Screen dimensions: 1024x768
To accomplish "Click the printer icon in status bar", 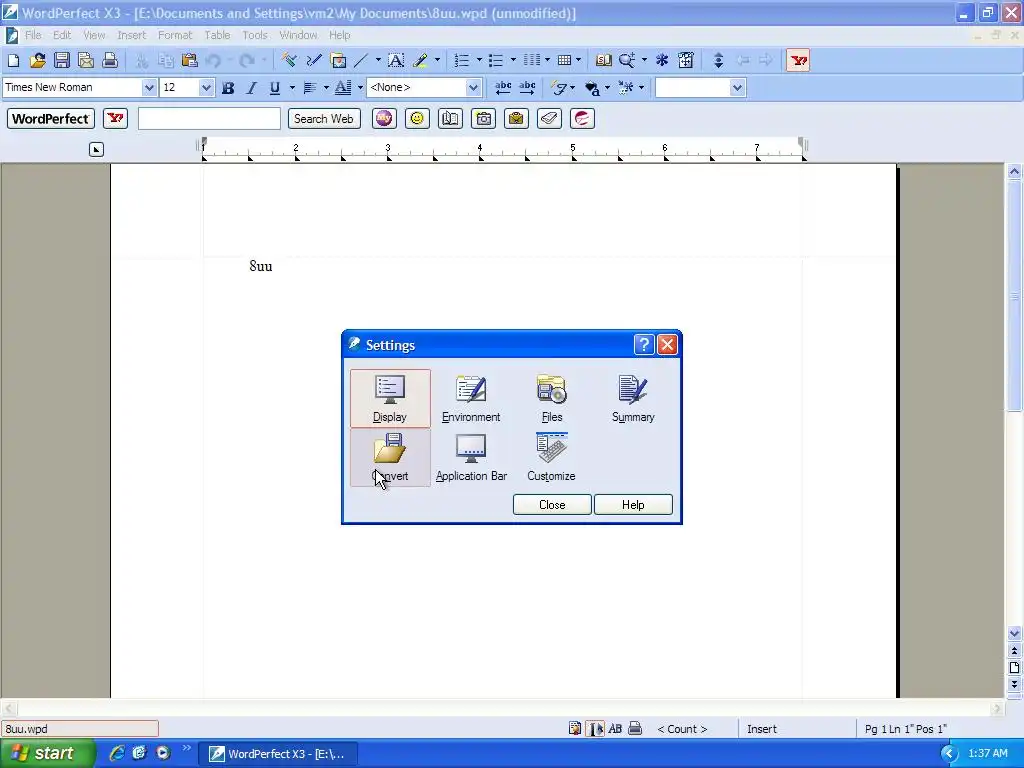I will point(635,728).
